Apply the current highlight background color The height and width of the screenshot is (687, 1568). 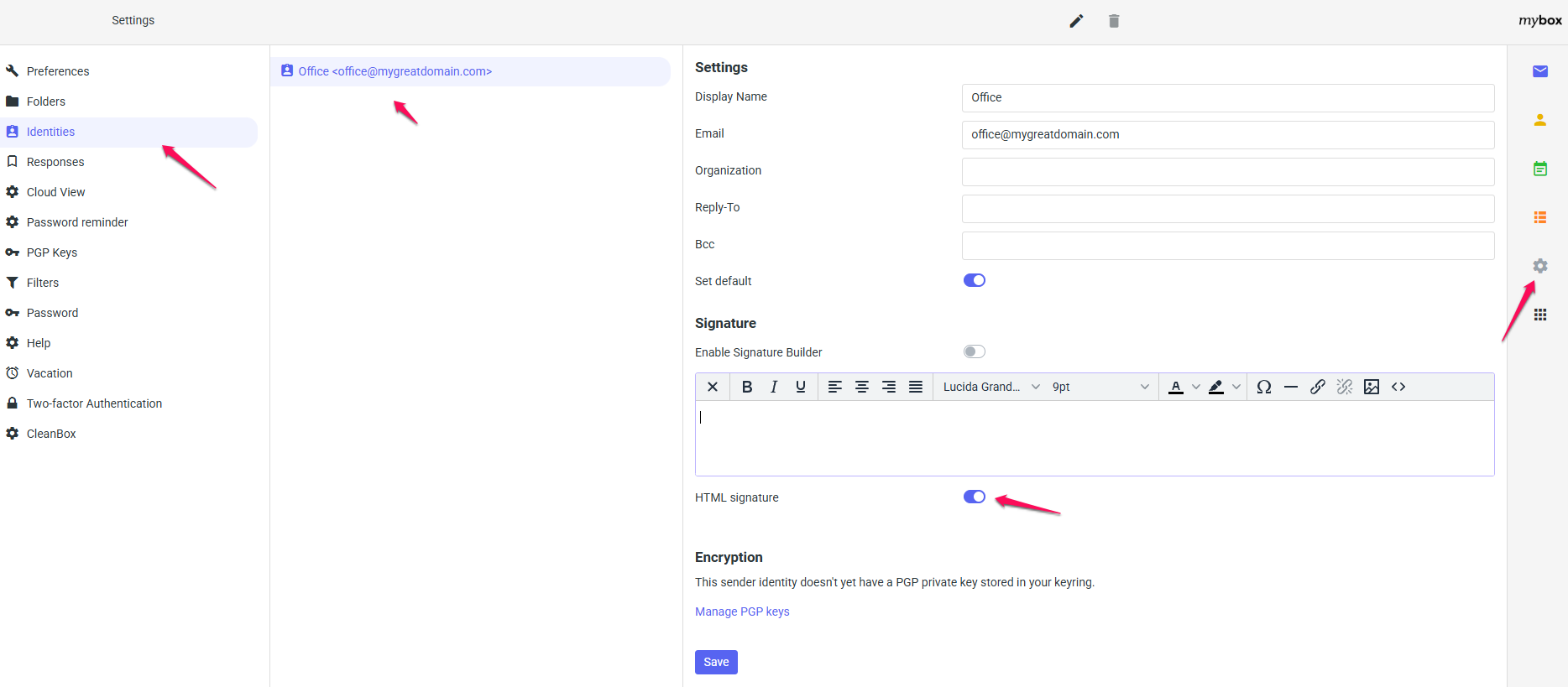(1216, 387)
